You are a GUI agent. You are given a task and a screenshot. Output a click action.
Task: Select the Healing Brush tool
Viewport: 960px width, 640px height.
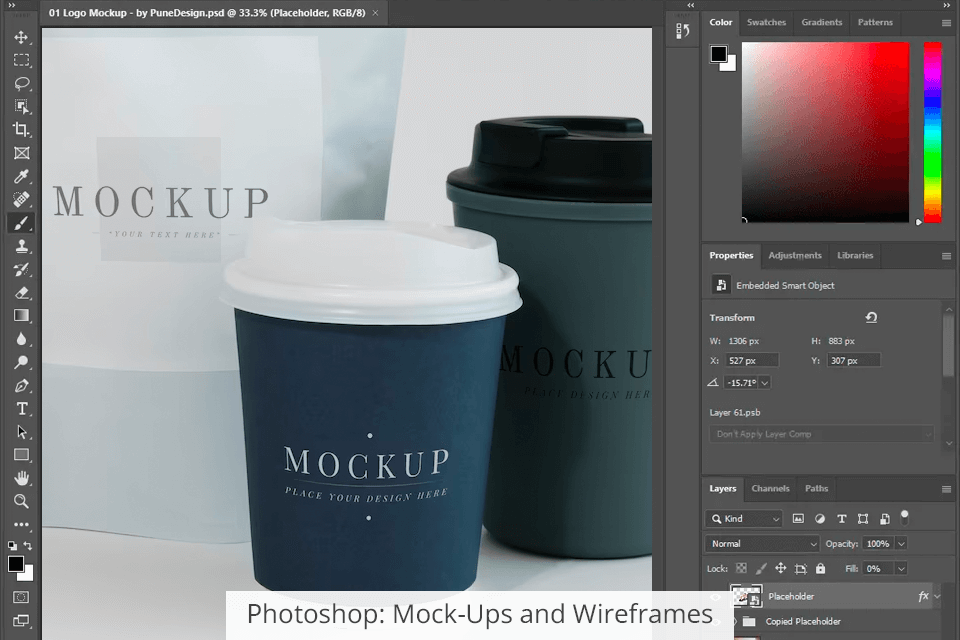click(x=21, y=200)
